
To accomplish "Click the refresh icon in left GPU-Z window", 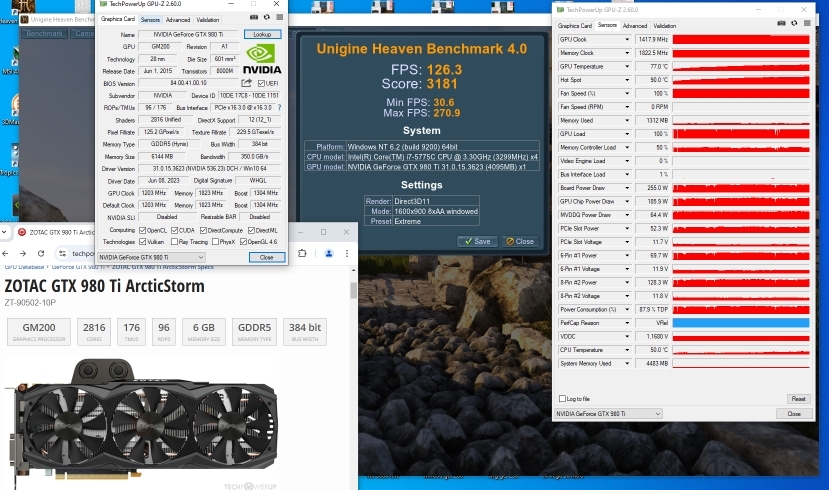I will [266, 17].
